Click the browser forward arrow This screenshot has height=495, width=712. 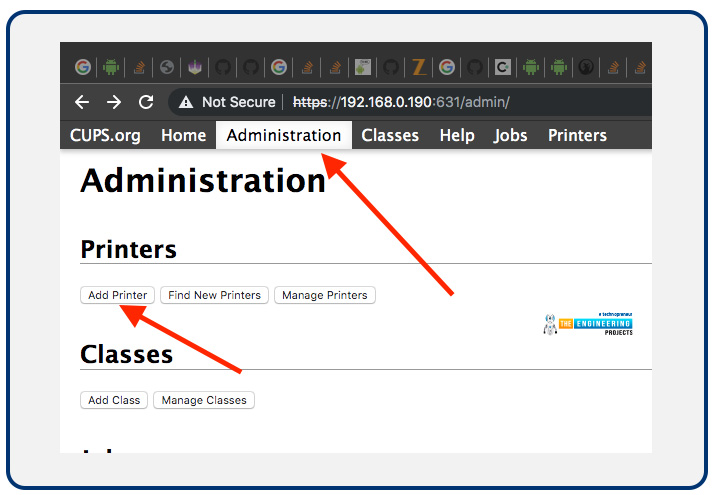(x=114, y=102)
